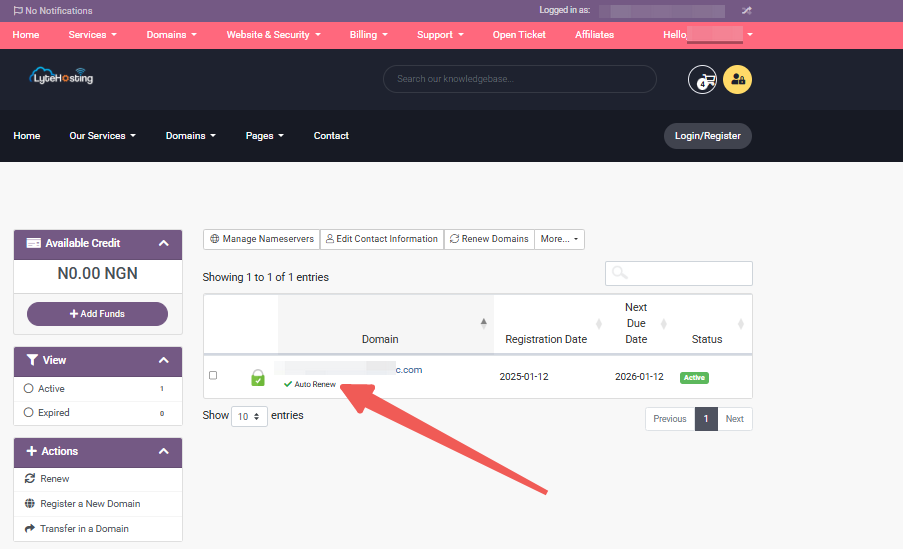Open the Website & Security menu
Screen dimensions: 903x549
point(274,35)
